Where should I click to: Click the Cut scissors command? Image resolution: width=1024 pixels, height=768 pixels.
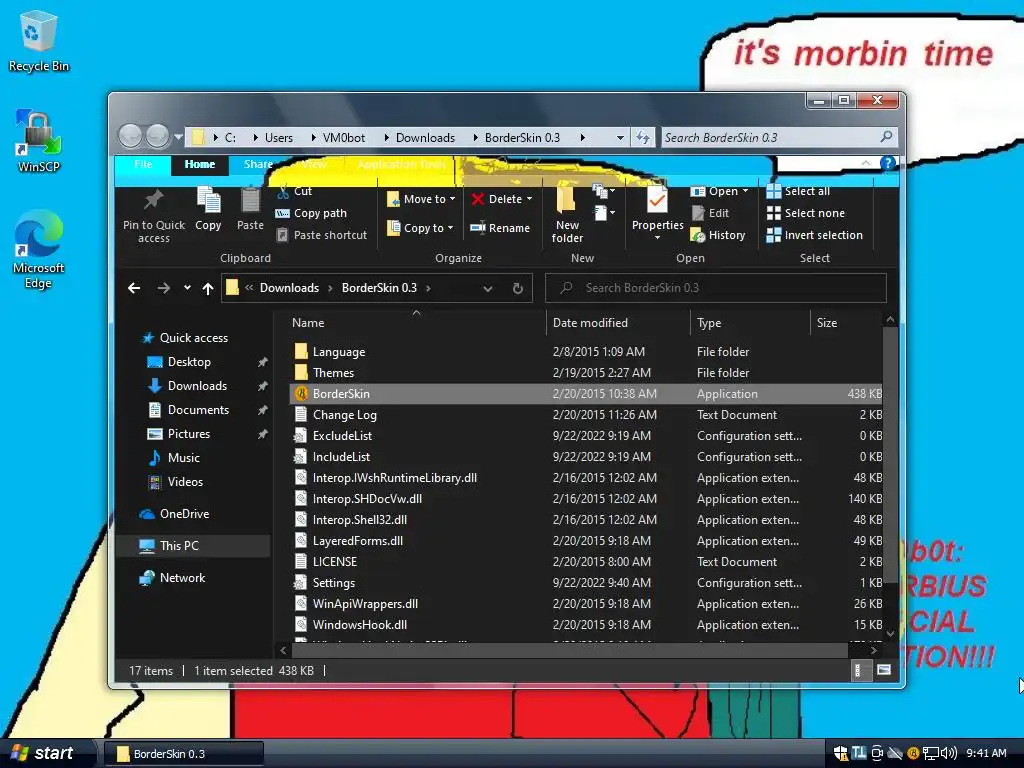tap(294, 191)
